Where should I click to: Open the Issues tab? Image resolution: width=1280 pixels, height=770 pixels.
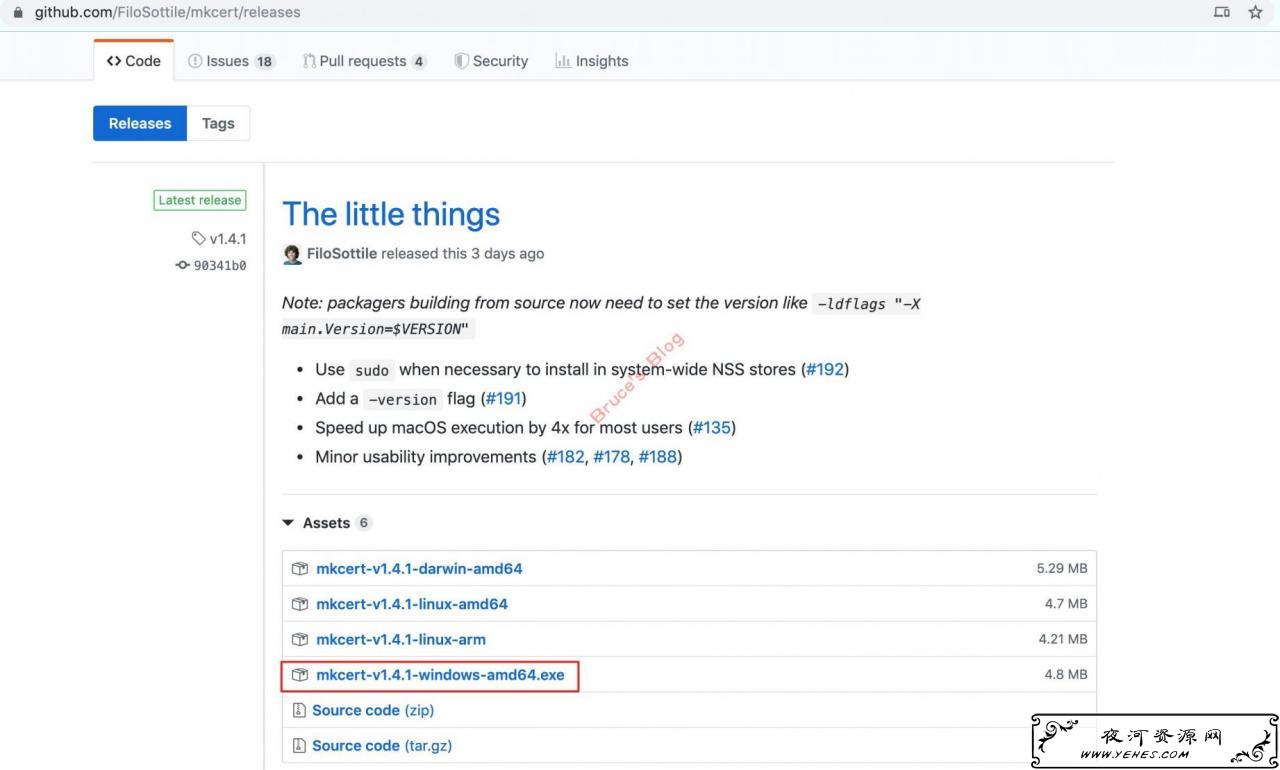(x=231, y=61)
